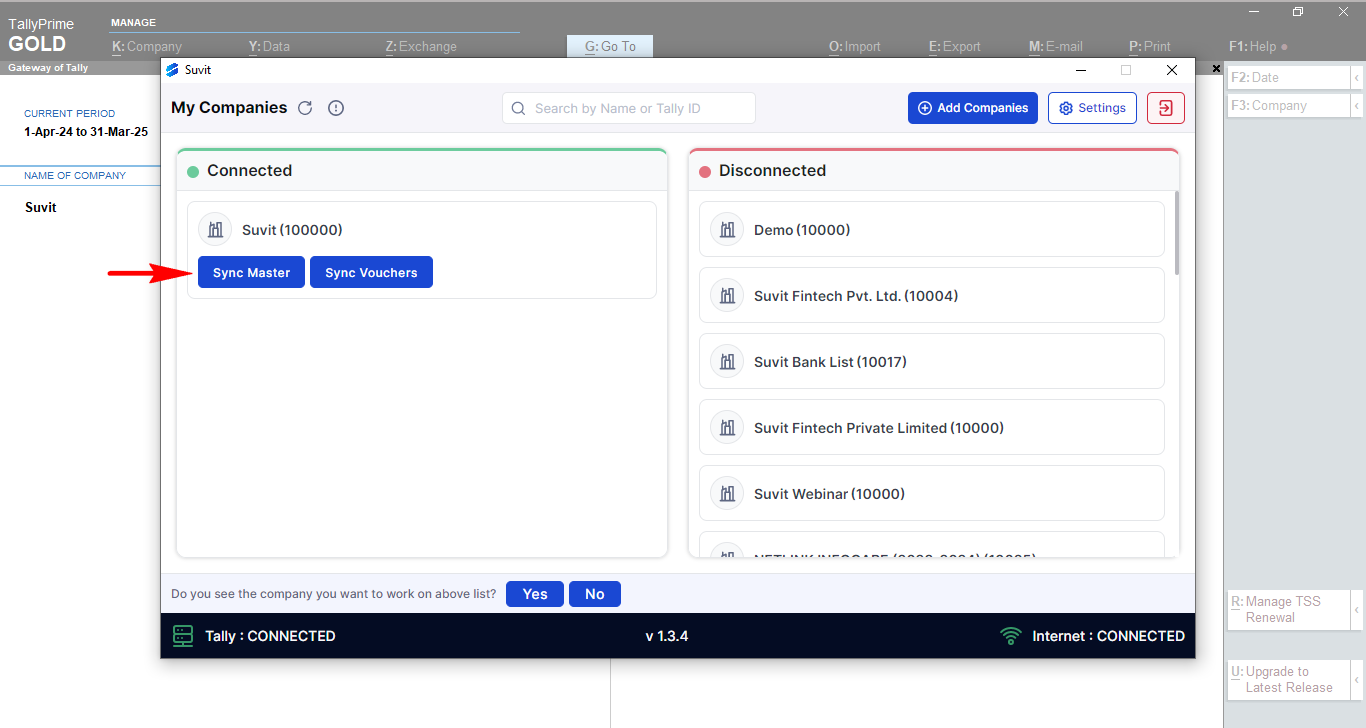Collapse arrow beside Upgrade to Latest Release
1366x728 pixels.
[1357, 679]
